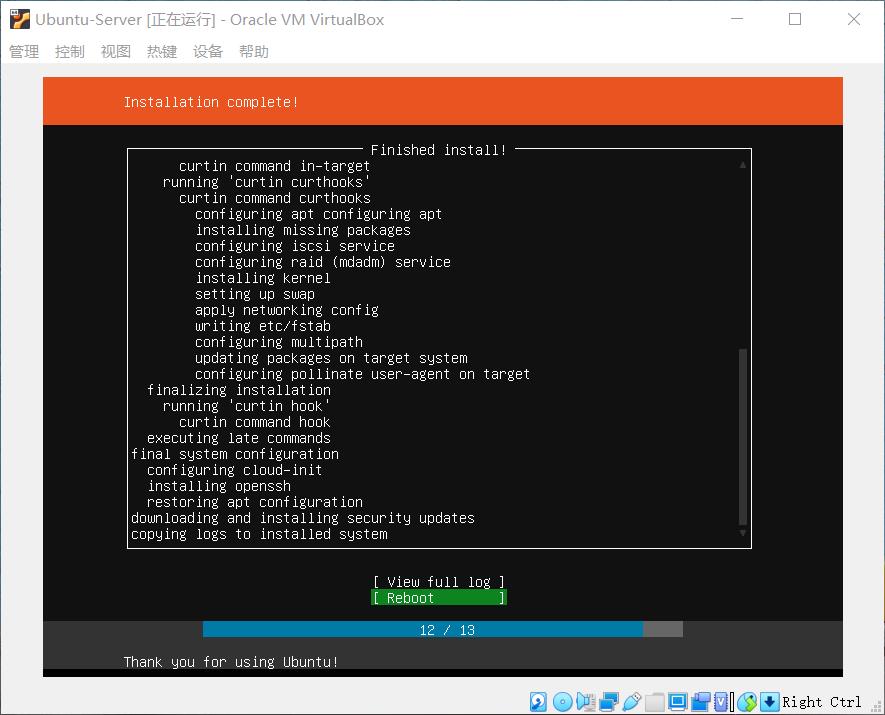Select the Reboot option
This screenshot has width=885, height=715.
(438, 597)
